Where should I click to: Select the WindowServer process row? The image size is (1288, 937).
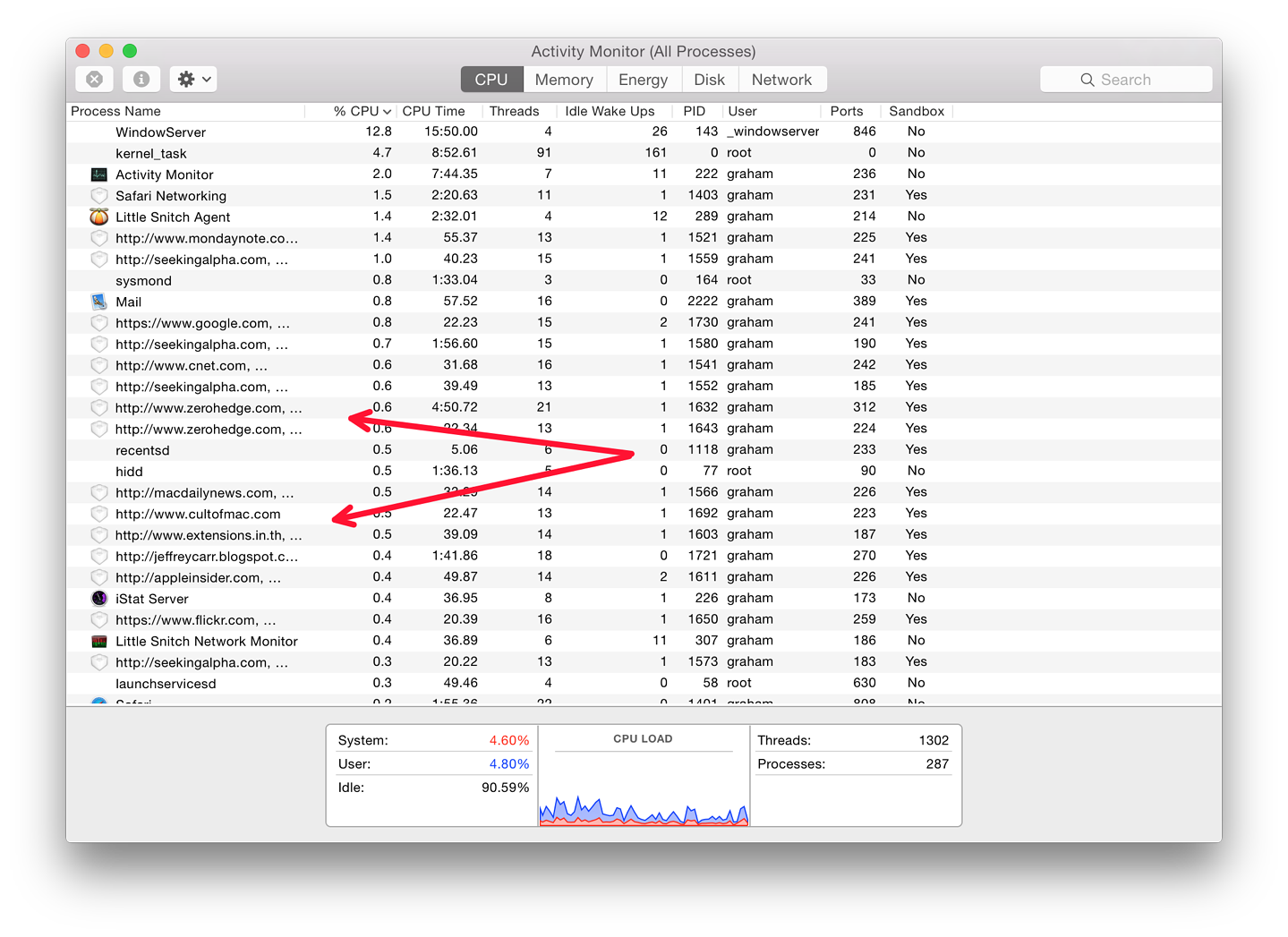tap(644, 132)
